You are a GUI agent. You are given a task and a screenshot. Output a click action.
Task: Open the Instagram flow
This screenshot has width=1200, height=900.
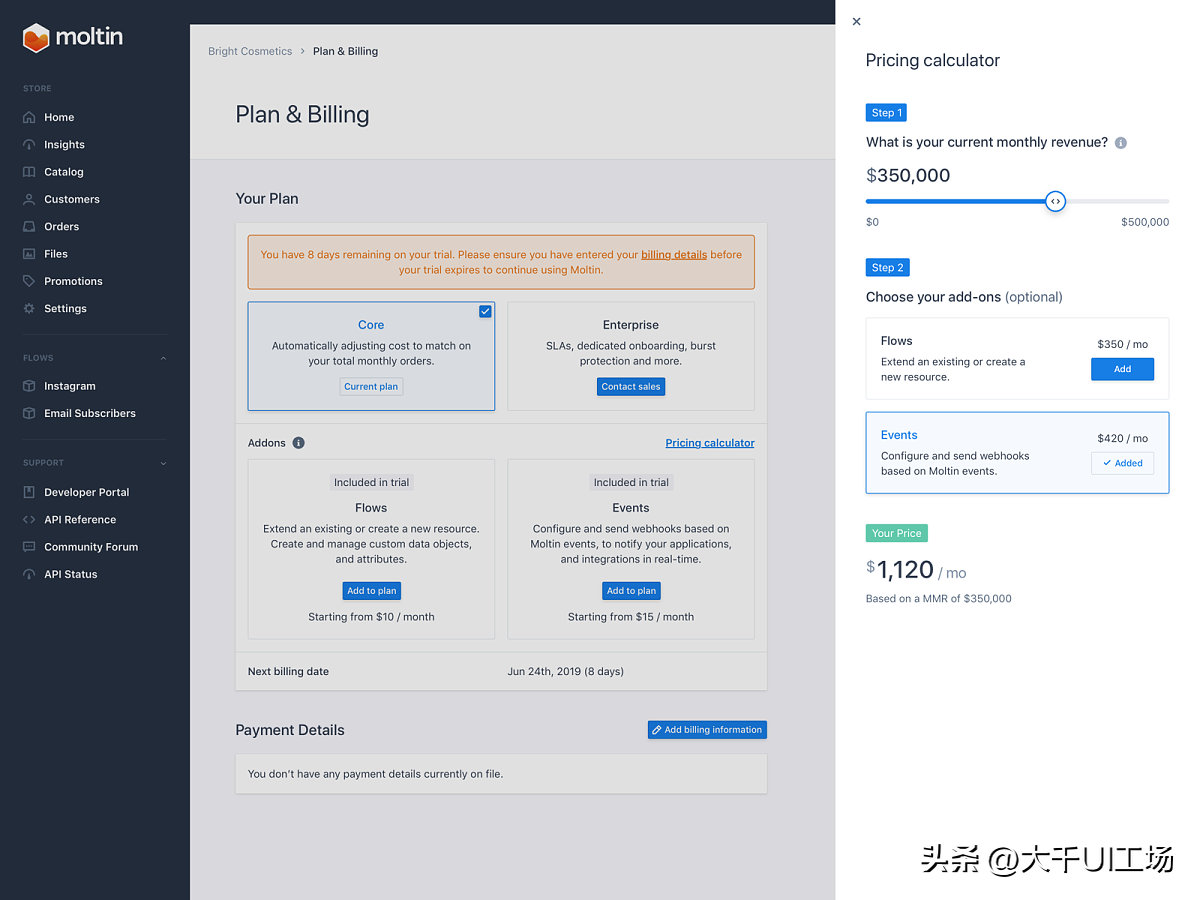coord(70,386)
